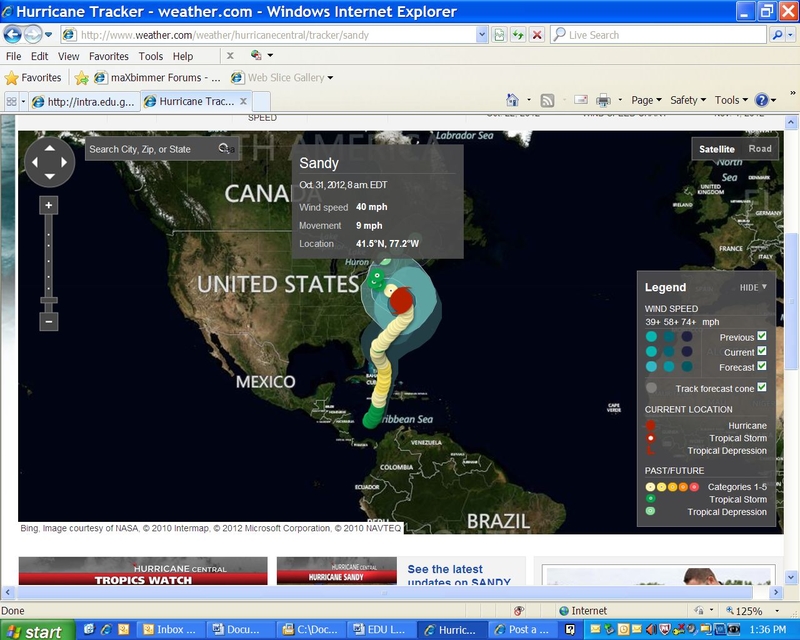Click the green Refresh arrows icon

pos(518,35)
